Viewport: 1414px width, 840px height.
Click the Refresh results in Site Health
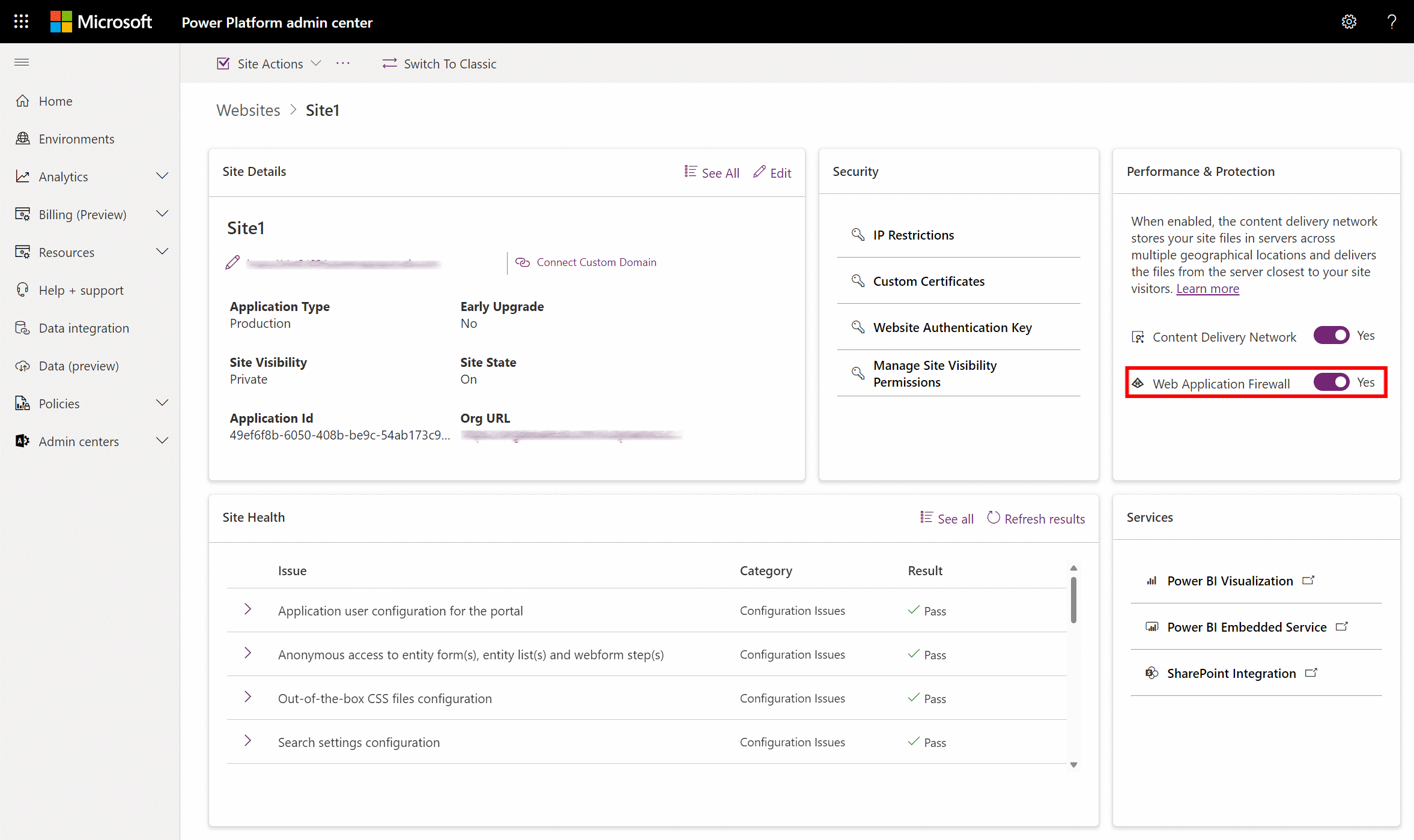(1035, 518)
